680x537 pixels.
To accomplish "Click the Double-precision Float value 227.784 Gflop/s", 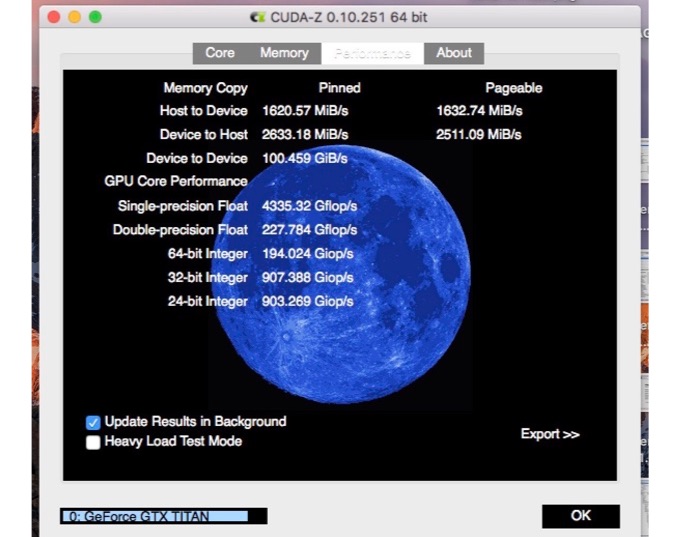I will pyautogui.click(x=310, y=230).
